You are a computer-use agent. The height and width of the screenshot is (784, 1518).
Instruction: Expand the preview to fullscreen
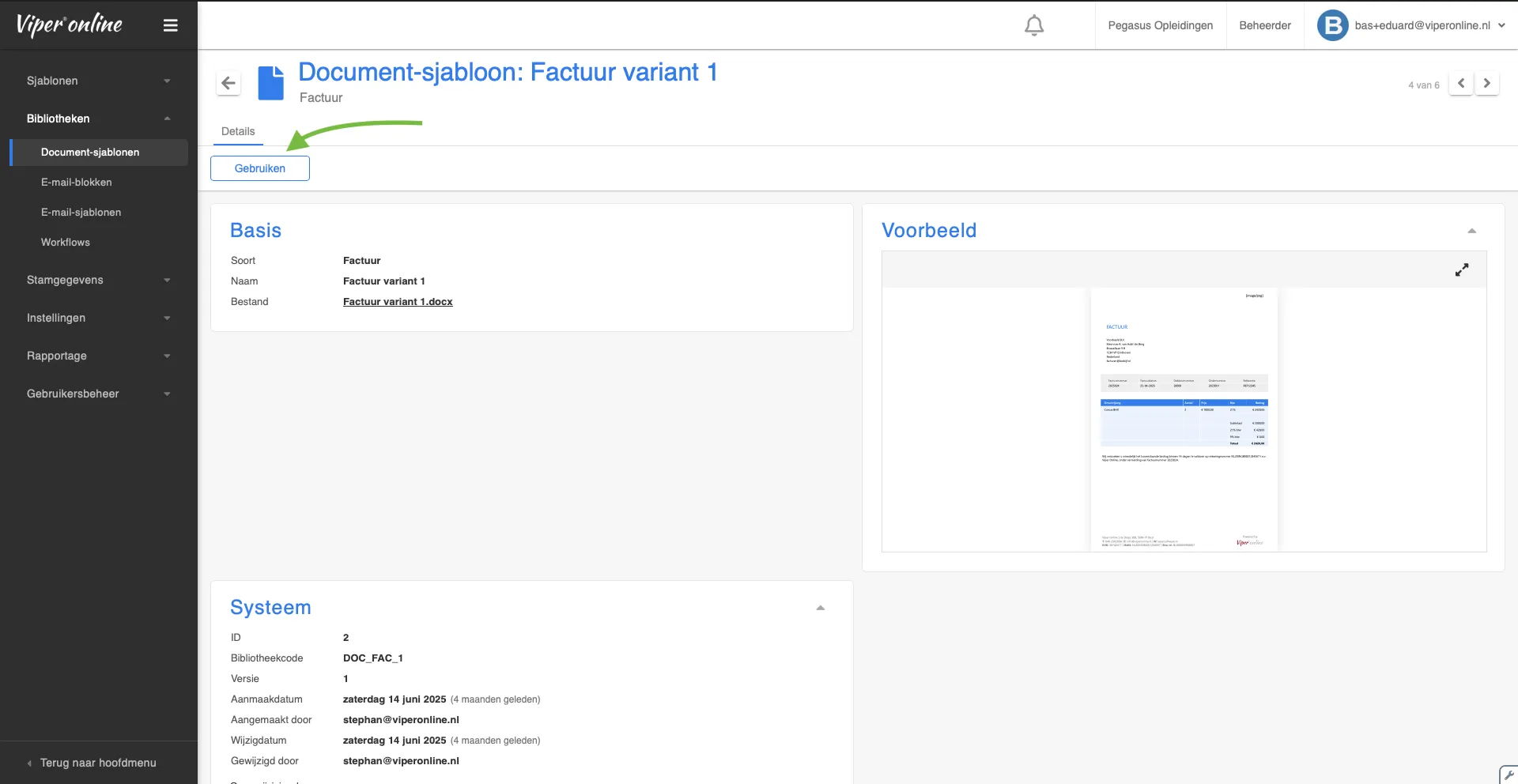point(1461,269)
